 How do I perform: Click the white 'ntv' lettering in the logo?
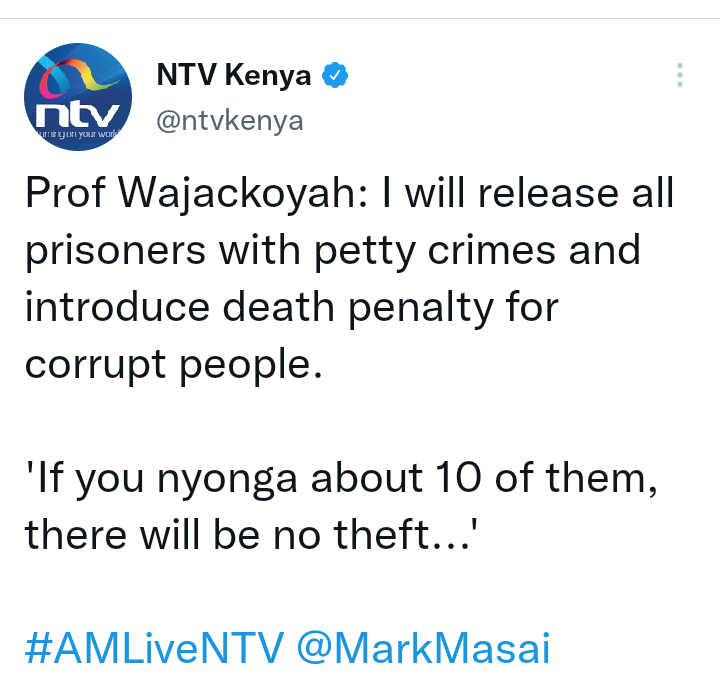pos(78,114)
